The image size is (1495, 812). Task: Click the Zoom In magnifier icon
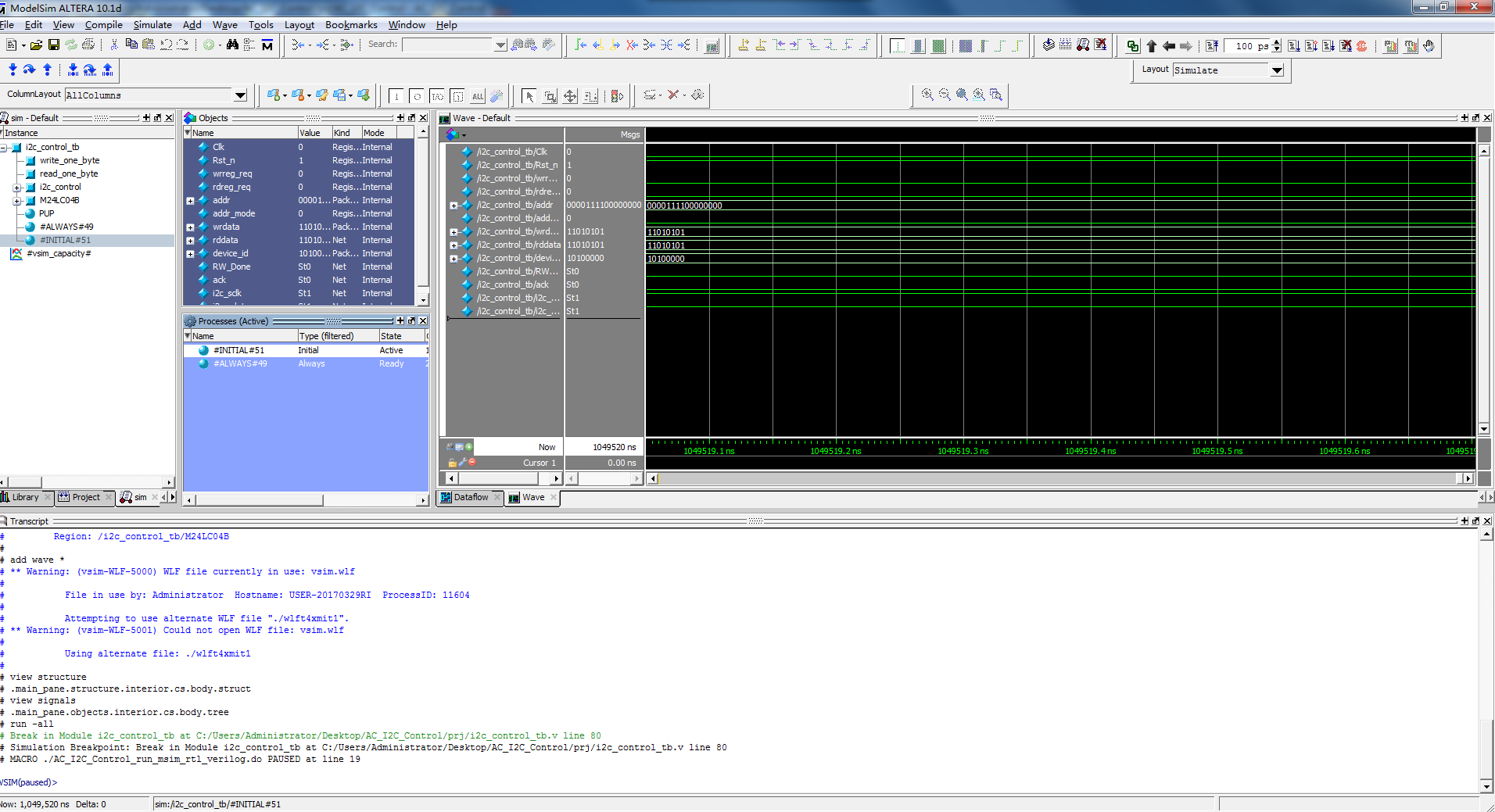[927, 95]
